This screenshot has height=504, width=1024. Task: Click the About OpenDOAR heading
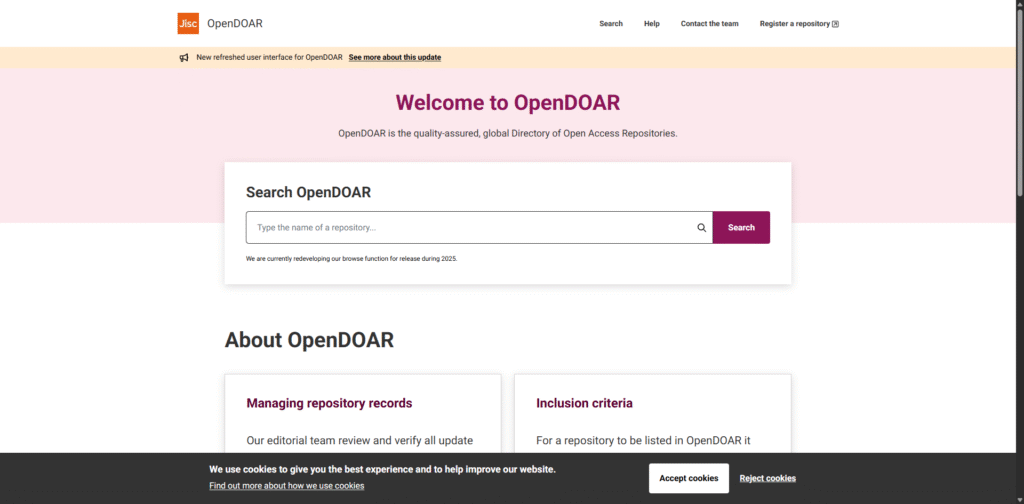pos(309,340)
